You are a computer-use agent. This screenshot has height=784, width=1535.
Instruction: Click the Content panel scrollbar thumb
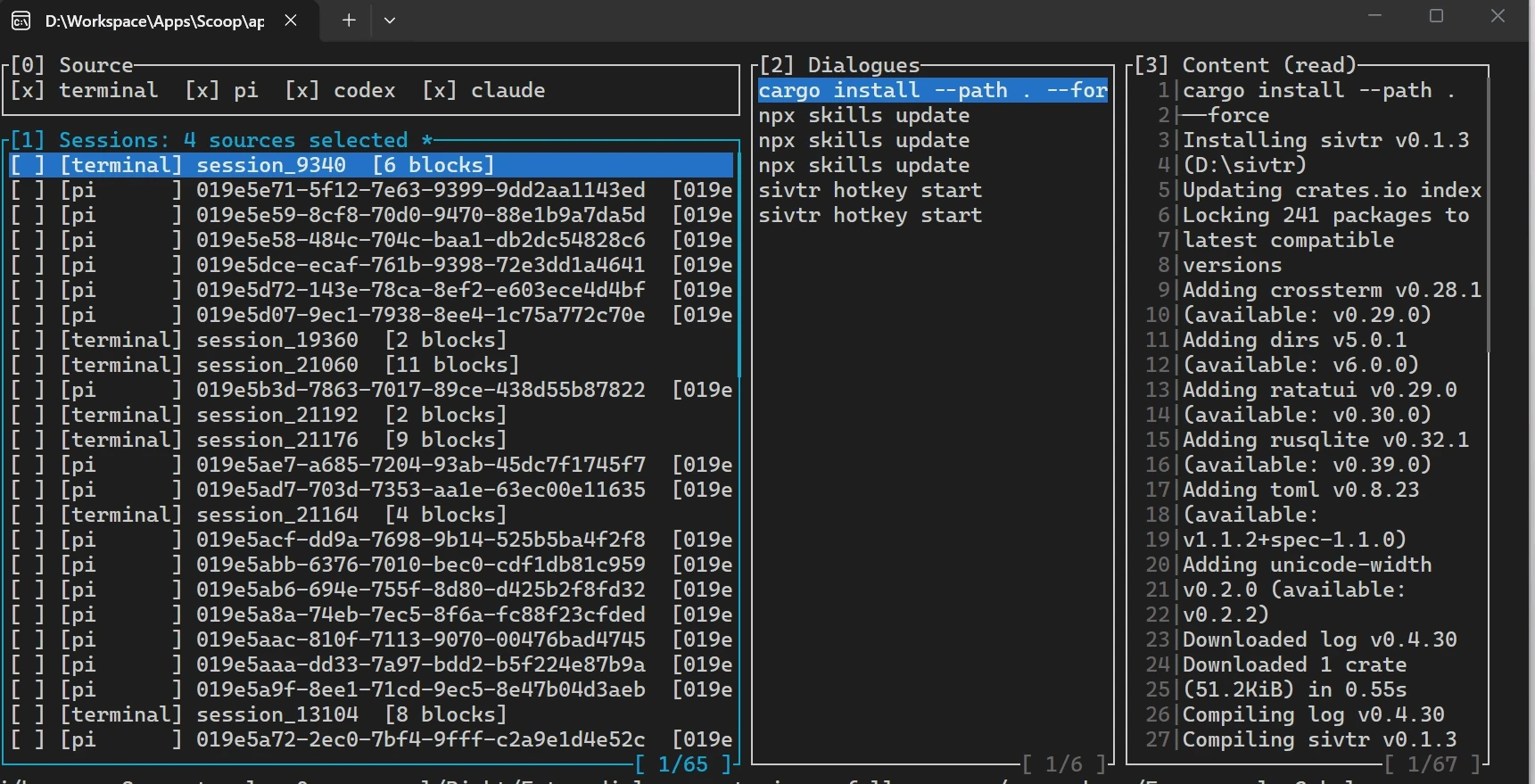click(x=1489, y=215)
